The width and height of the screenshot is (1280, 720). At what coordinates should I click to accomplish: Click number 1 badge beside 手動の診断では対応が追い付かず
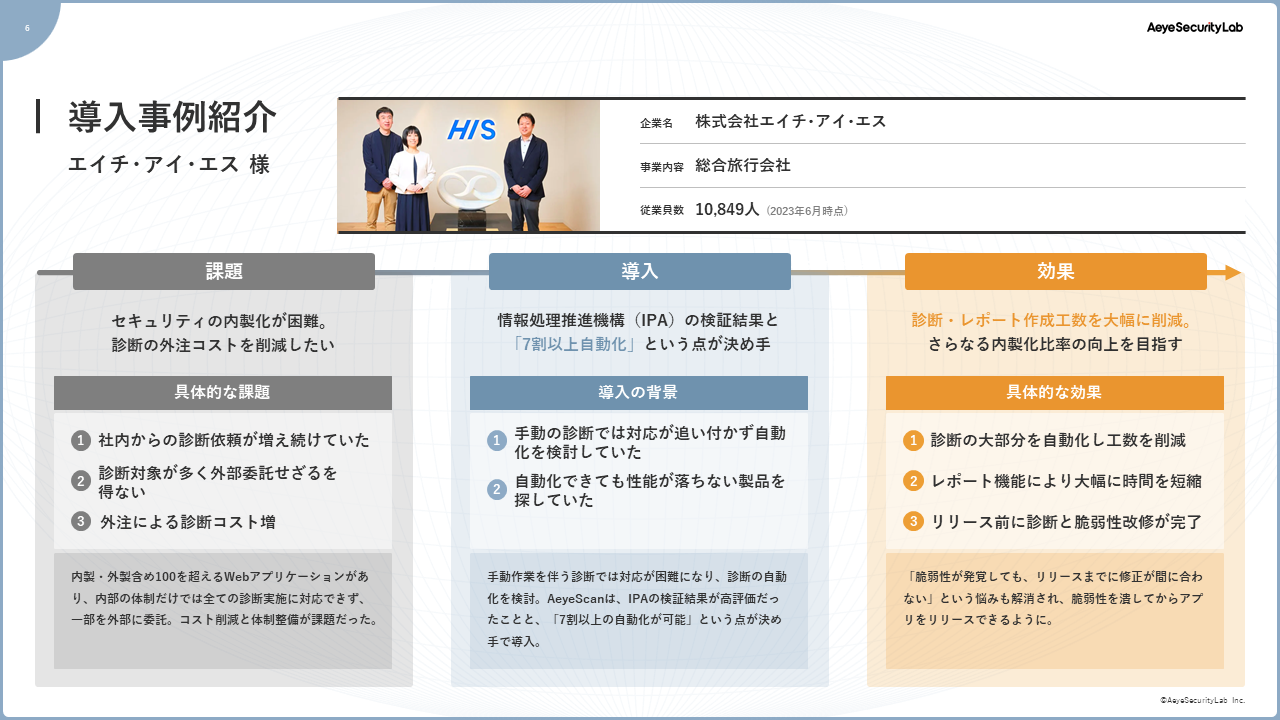coord(497,441)
